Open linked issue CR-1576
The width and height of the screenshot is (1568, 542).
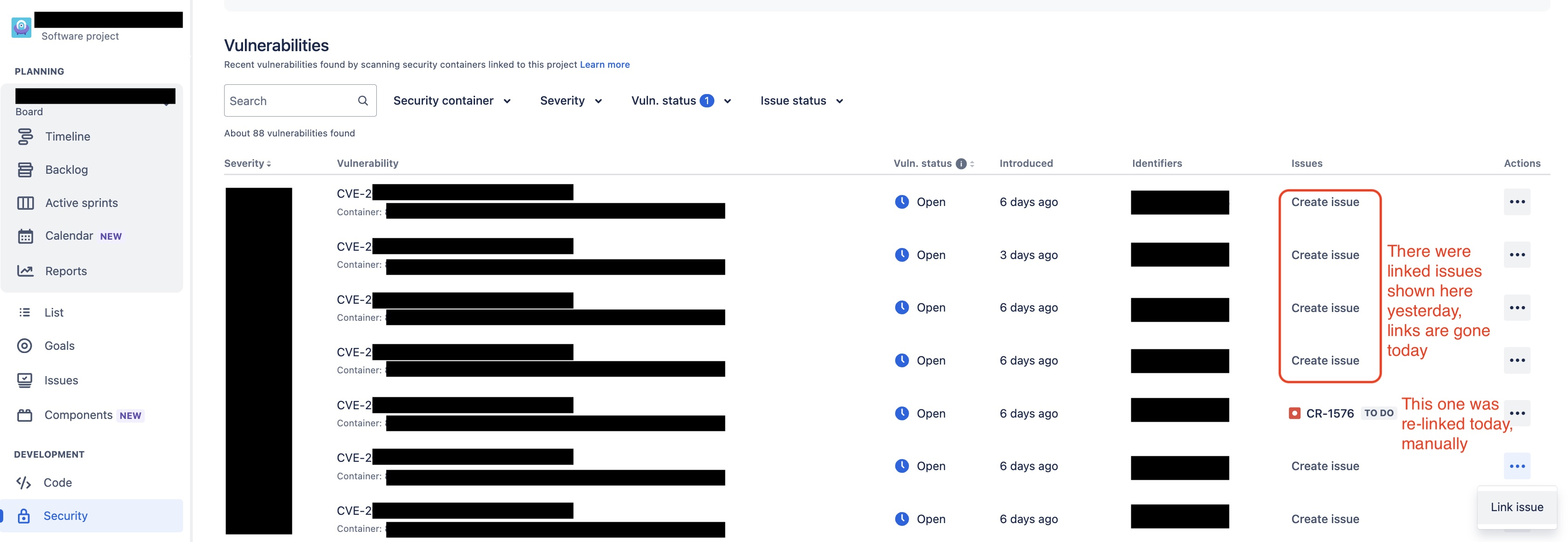click(x=1330, y=413)
